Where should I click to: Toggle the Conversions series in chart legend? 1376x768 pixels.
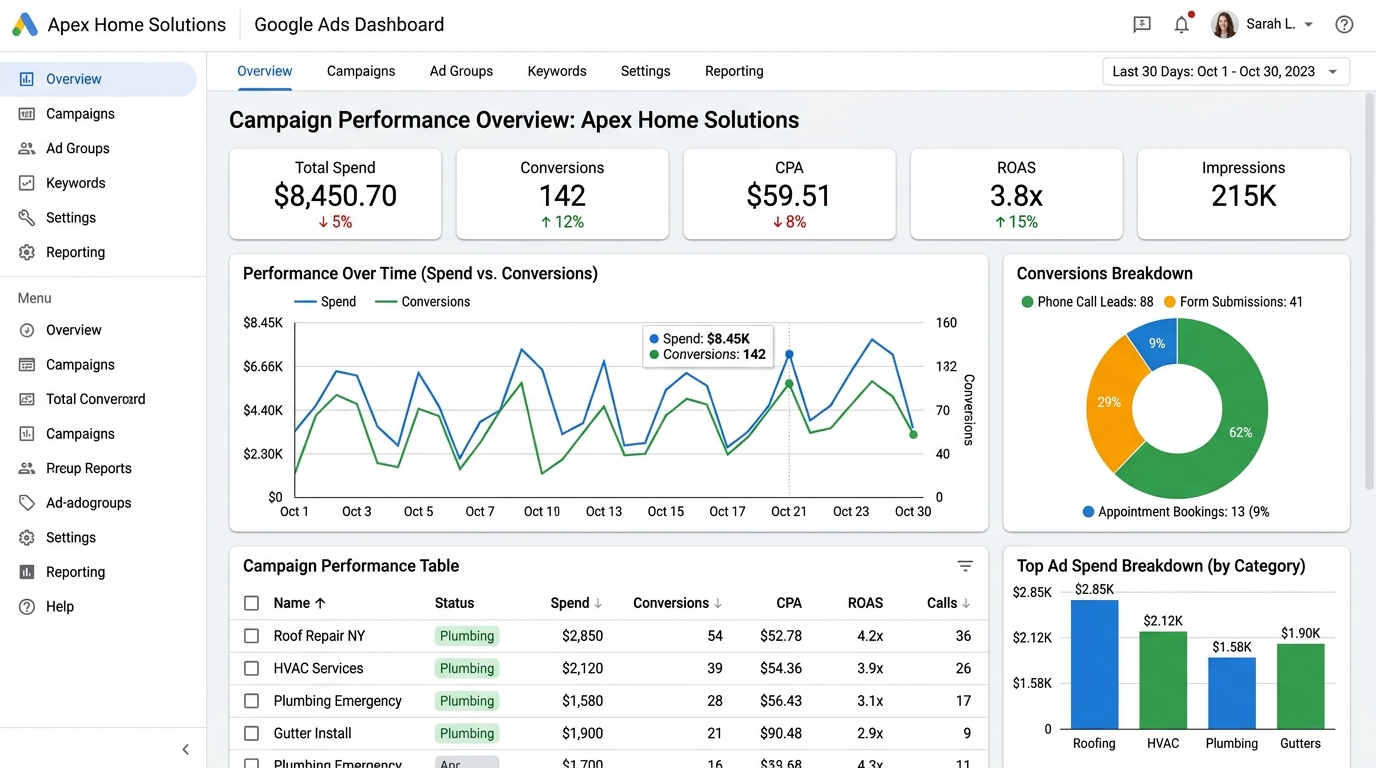pyautogui.click(x=422, y=302)
